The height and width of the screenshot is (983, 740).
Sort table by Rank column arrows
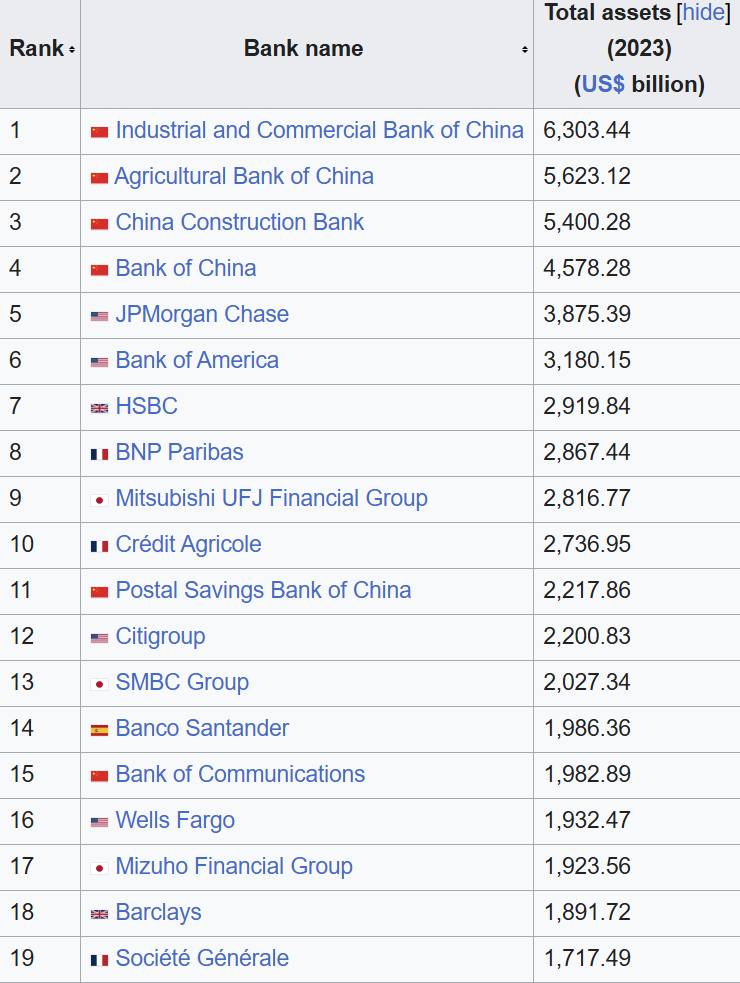[72, 49]
